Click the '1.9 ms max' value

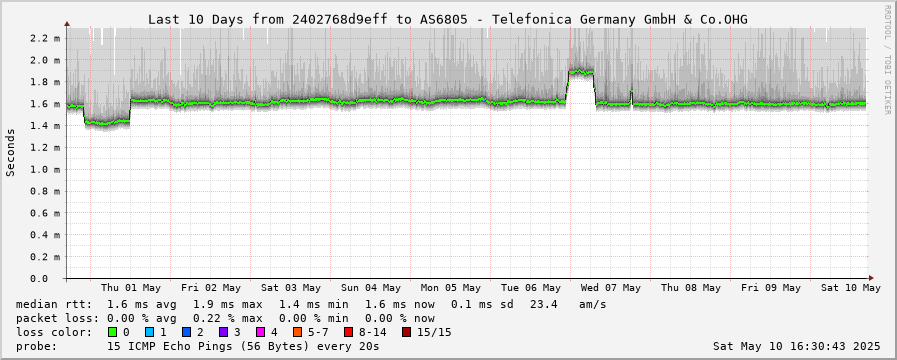(228, 304)
